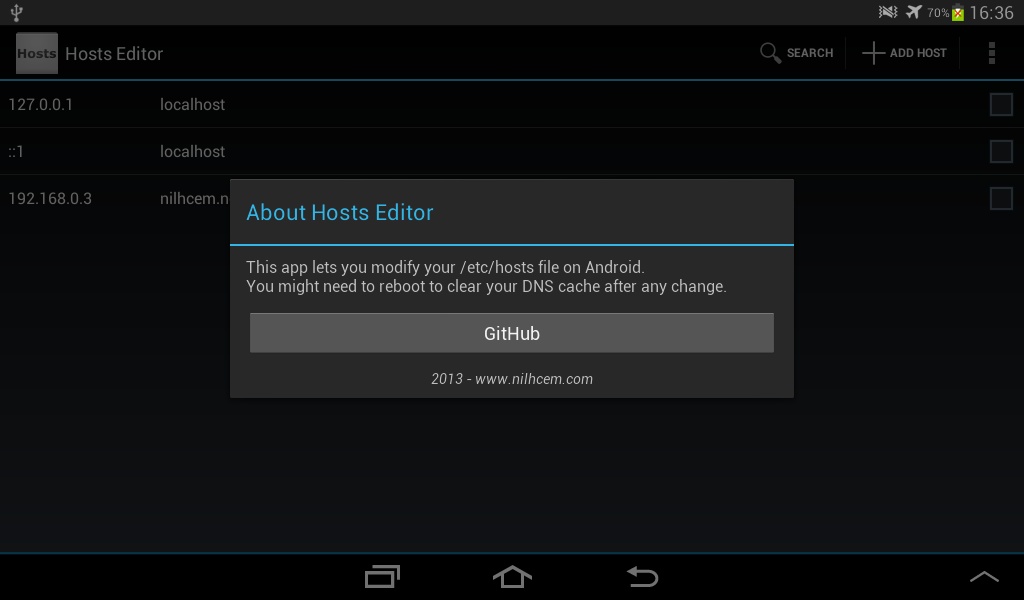Tap the back arrow navigation icon

pyautogui.click(x=643, y=576)
